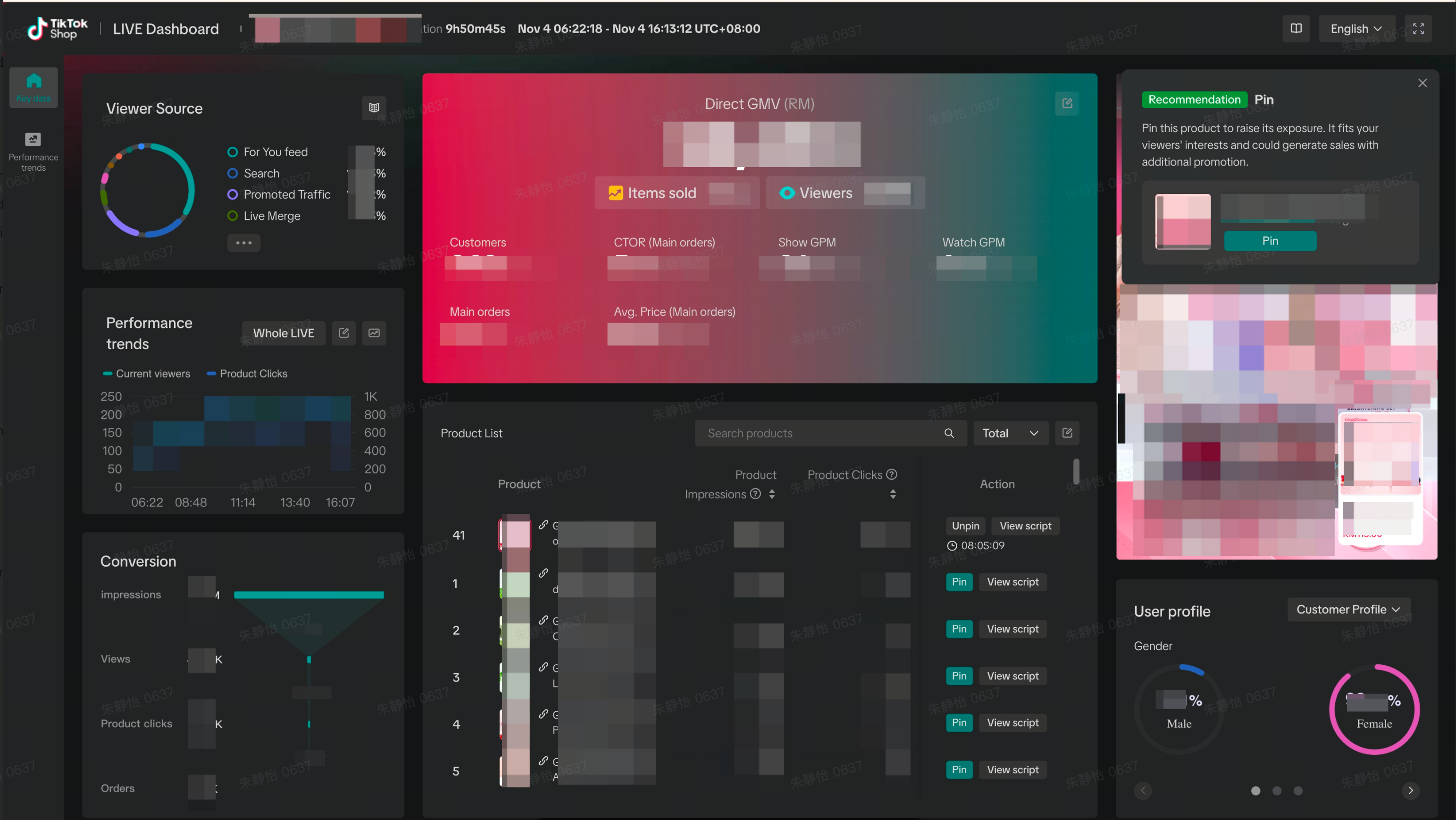The height and width of the screenshot is (820, 1456).
Task: Click View script for product 3
Action: pos(1013,676)
